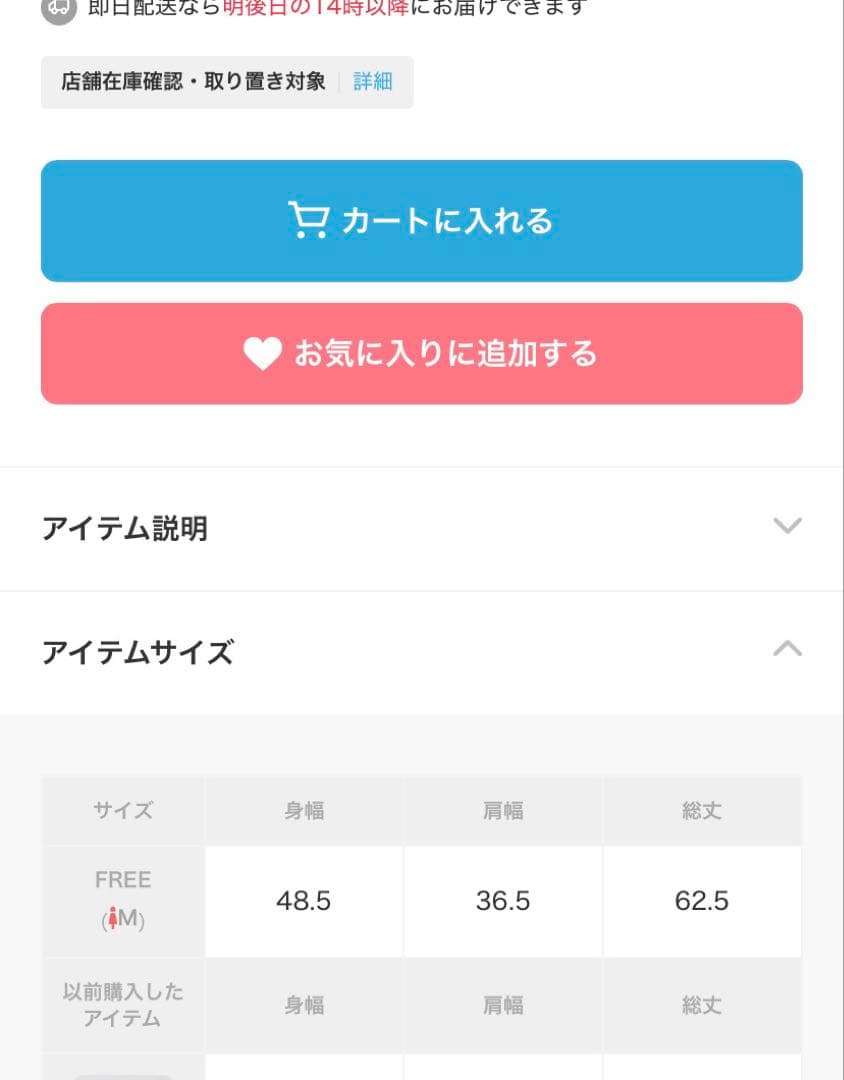
Task: Expand the アイテム説明 section chevron
Action: 787,526
